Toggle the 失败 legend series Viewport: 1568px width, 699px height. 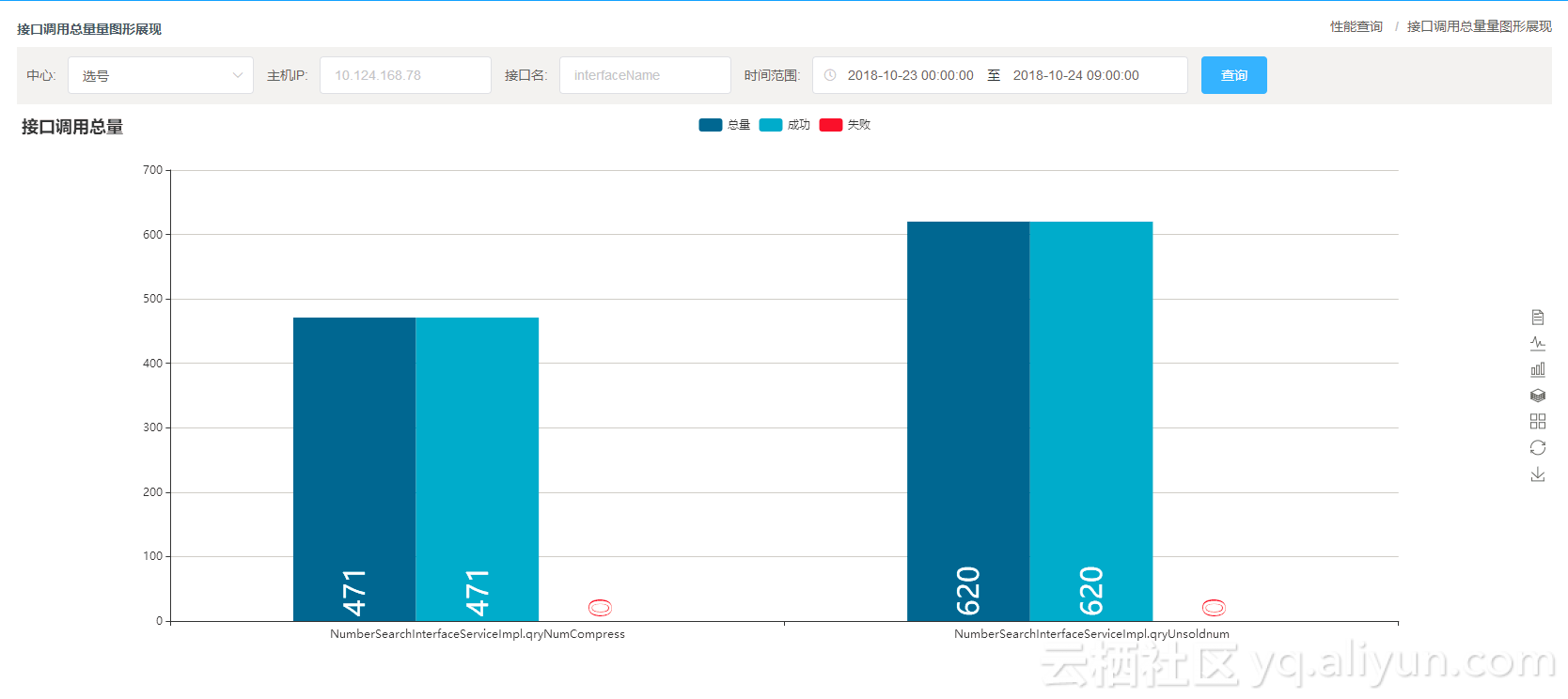click(x=844, y=125)
